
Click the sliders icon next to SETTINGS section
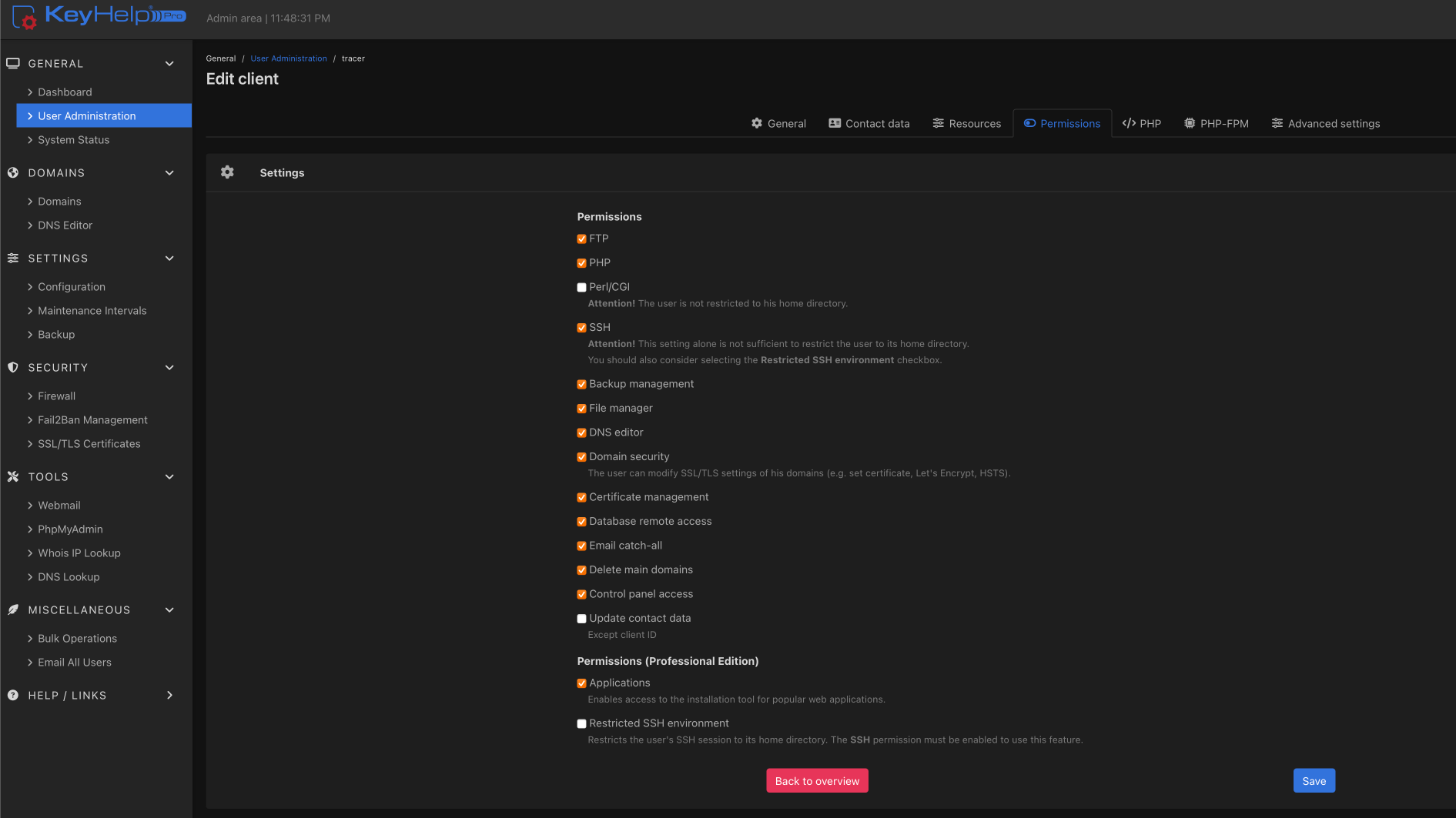point(13,259)
